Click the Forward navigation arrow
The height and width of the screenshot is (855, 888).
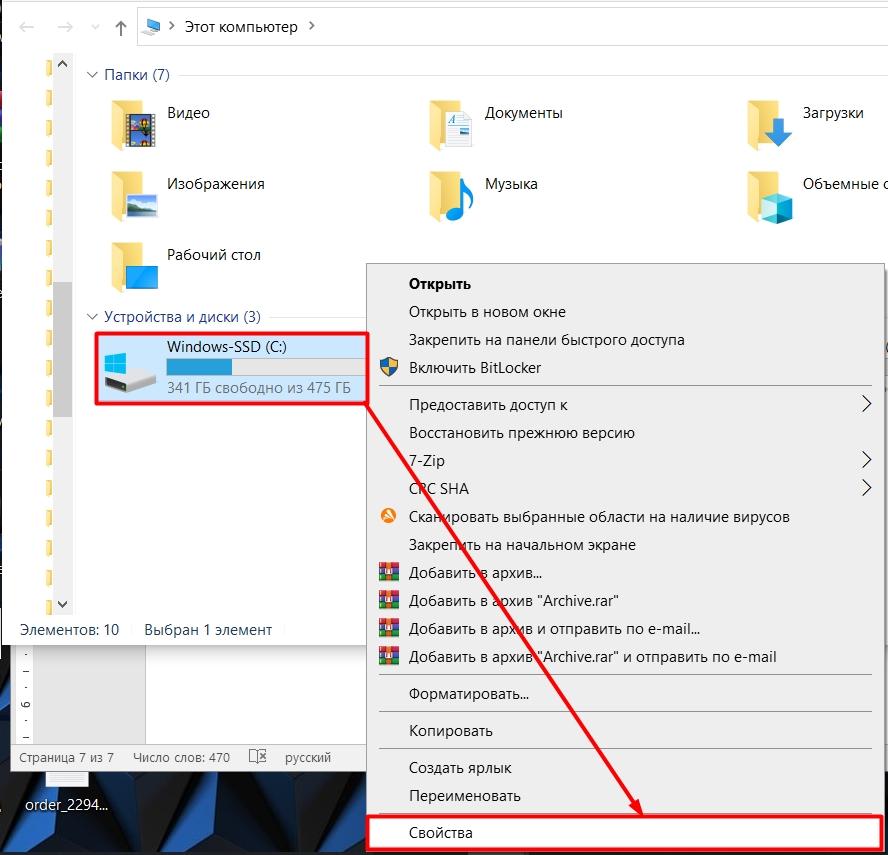(x=65, y=27)
